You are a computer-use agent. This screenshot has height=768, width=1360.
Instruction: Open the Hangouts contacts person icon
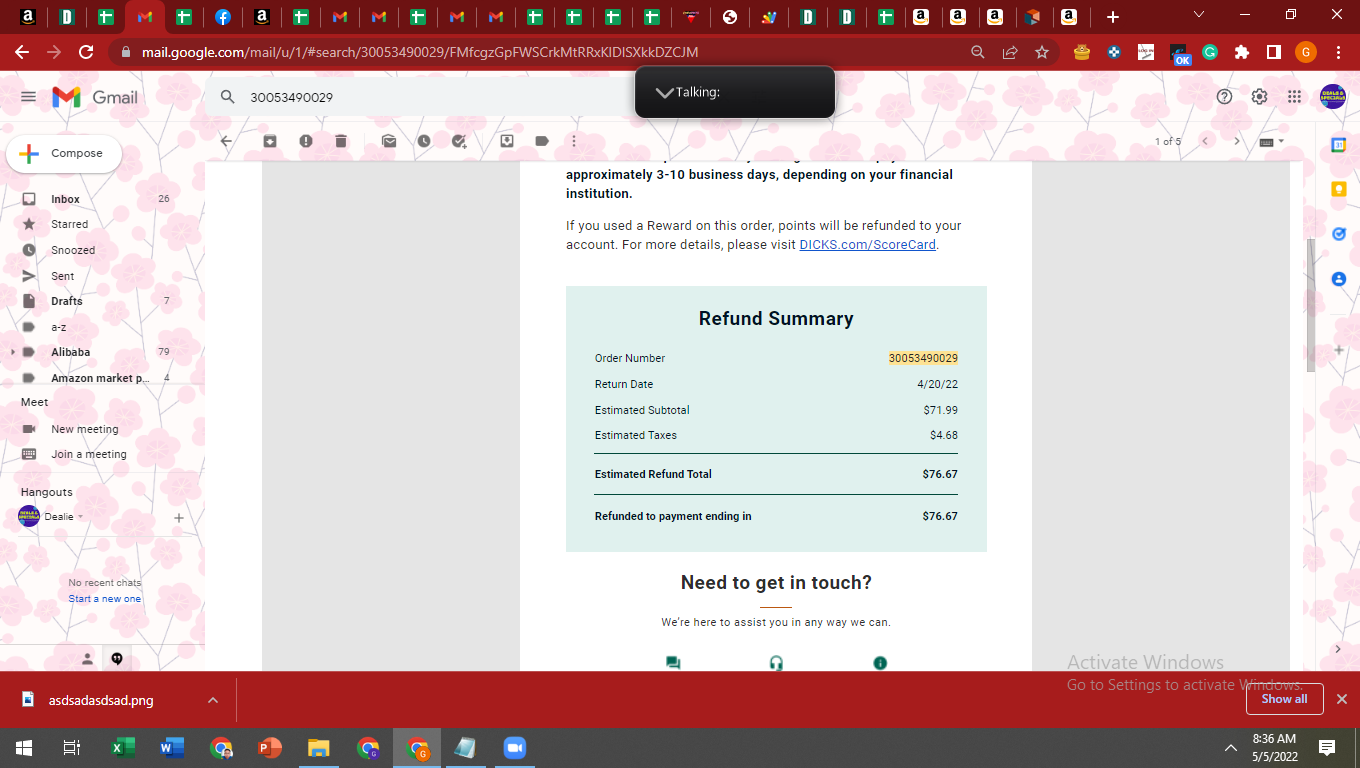point(87,658)
